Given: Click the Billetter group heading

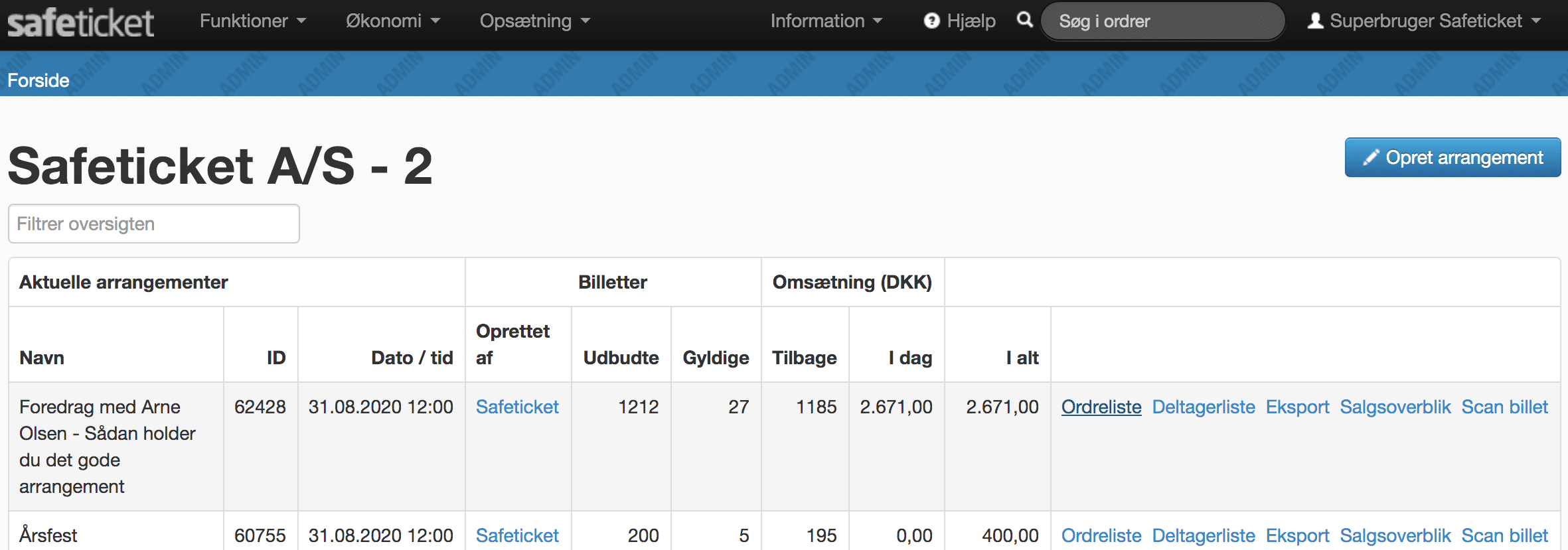Looking at the screenshot, I should [613, 282].
